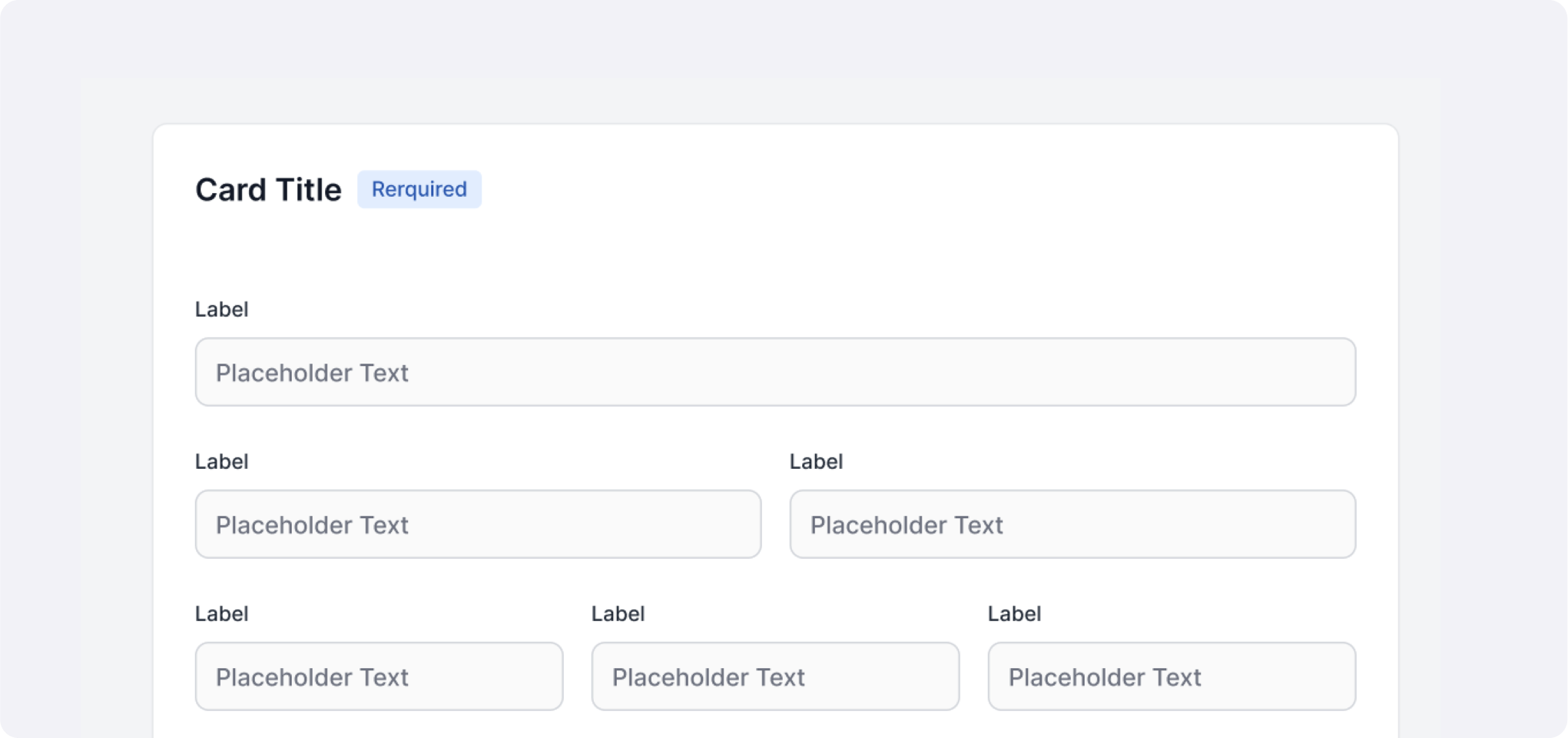This screenshot has width=1568, height=738.
Task: Focus the right input in the two-column row
Action: [1072, 524]
